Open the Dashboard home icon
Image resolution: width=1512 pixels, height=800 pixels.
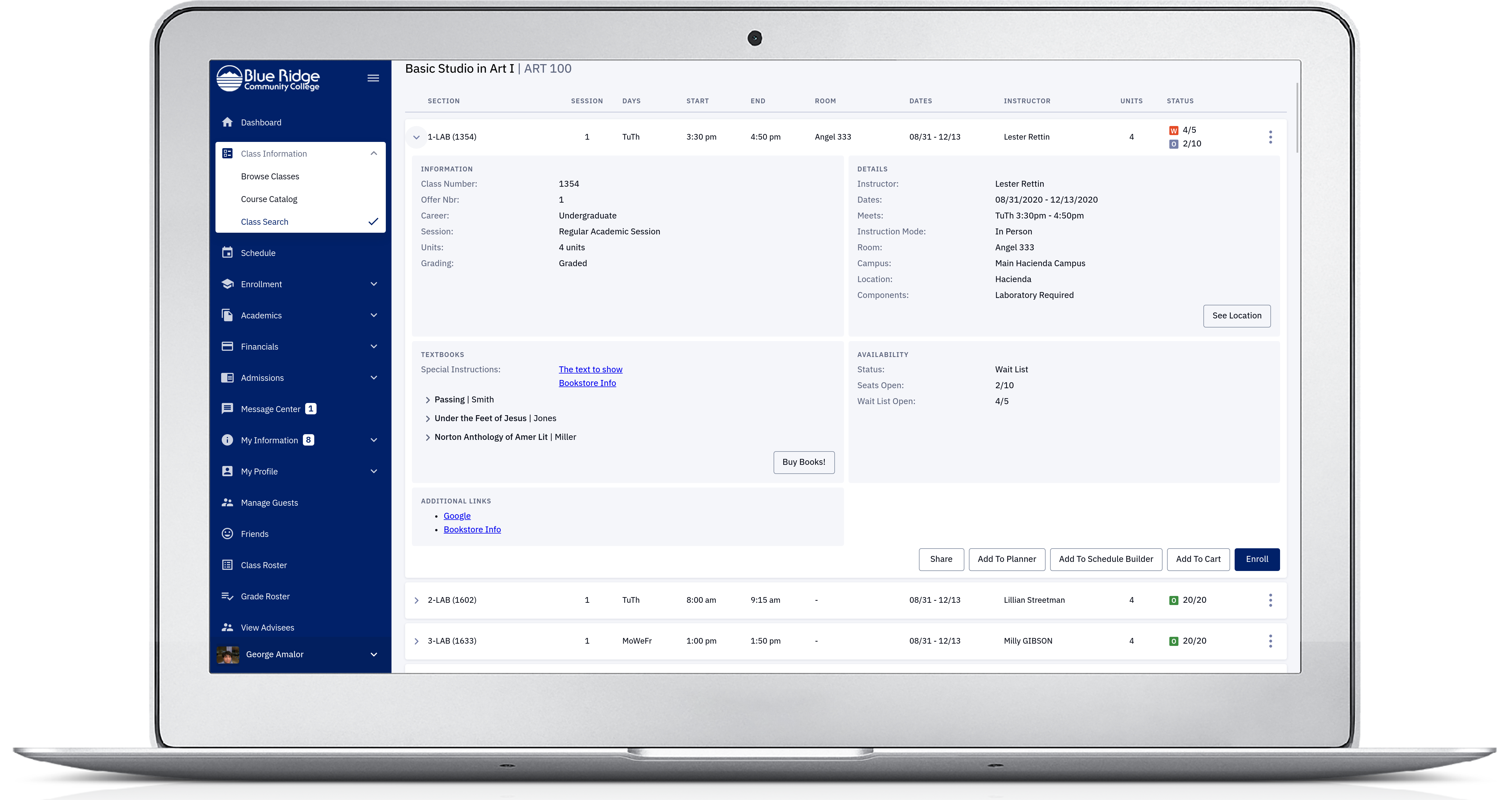[227, 122]
